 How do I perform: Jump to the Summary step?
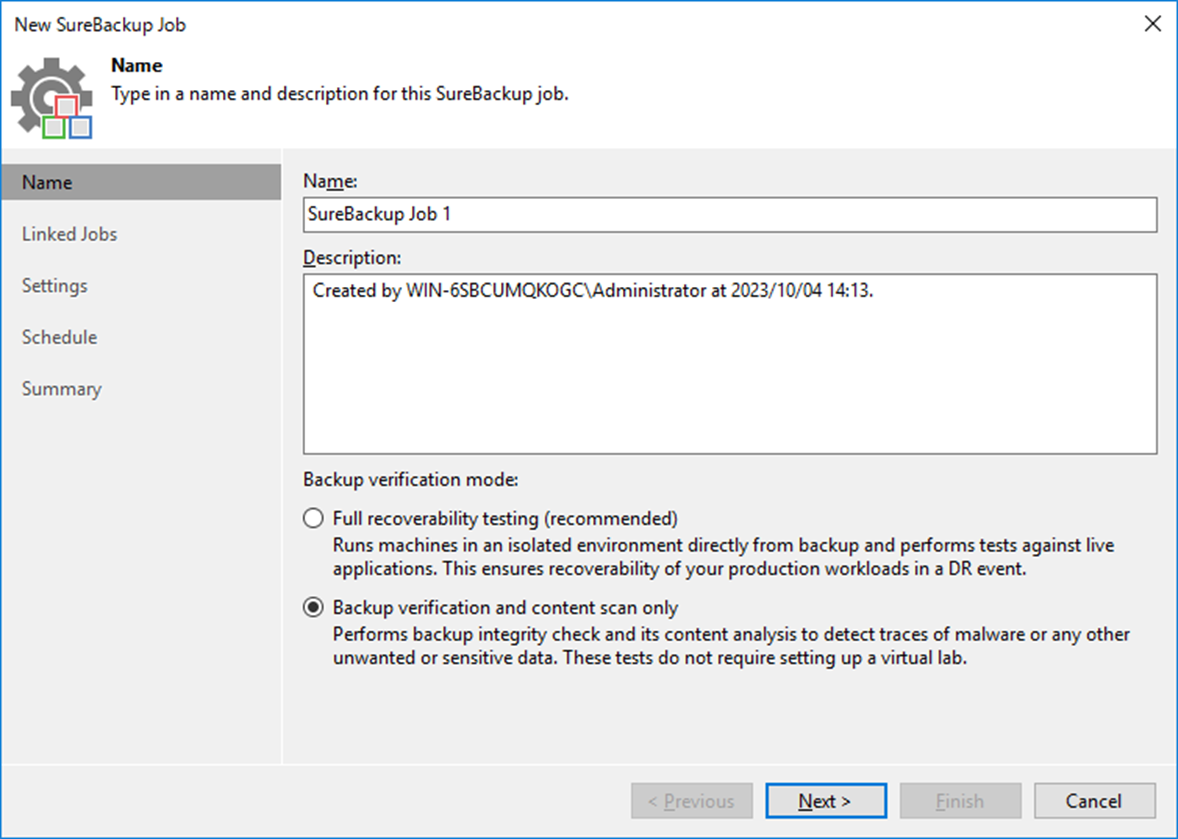coord(62,389)
